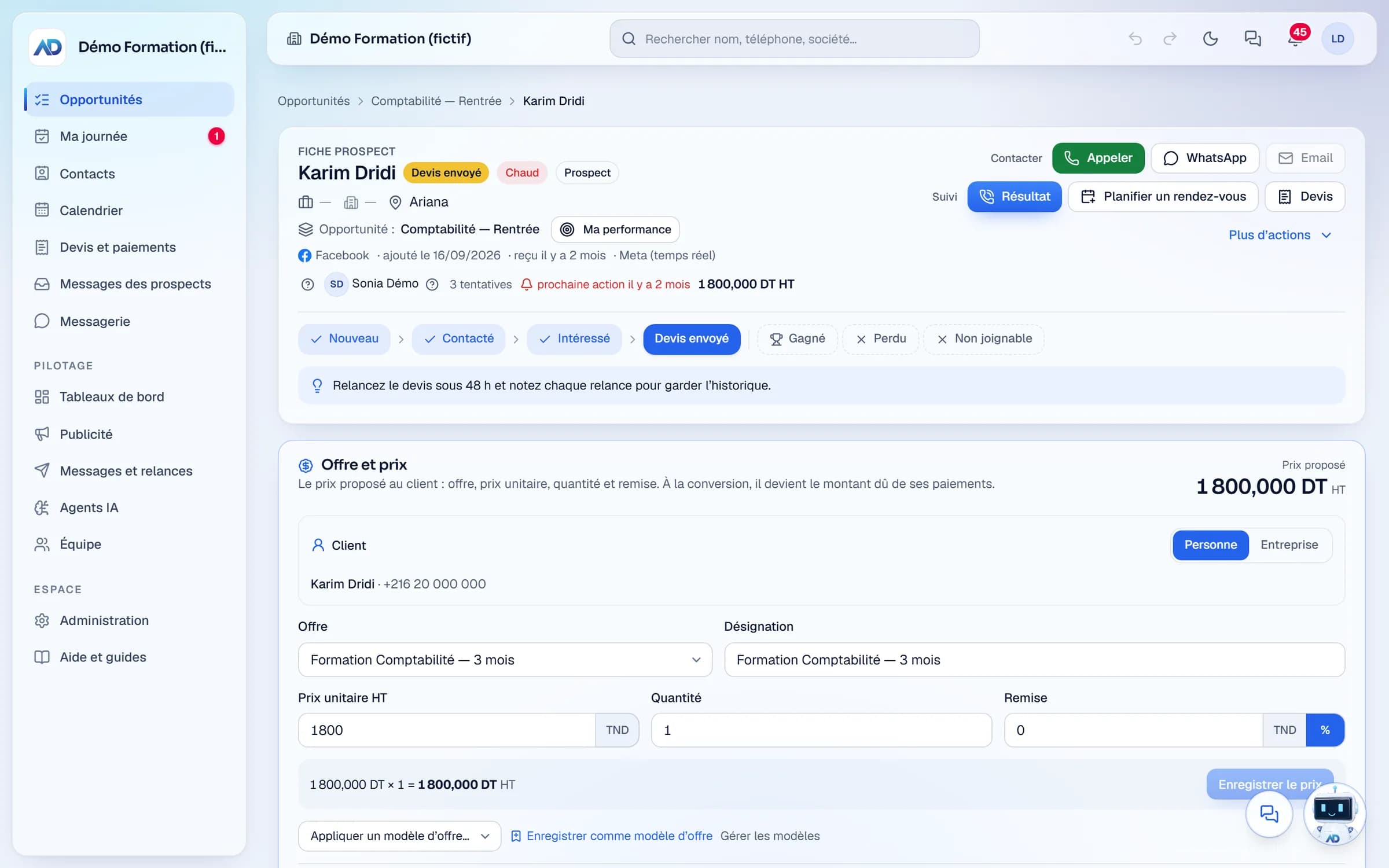Screen dimensions: 1389x868
Task: Click Enregistrer comme modèle d'offre link
Action: pyautogui.click(x=612, y=836)
